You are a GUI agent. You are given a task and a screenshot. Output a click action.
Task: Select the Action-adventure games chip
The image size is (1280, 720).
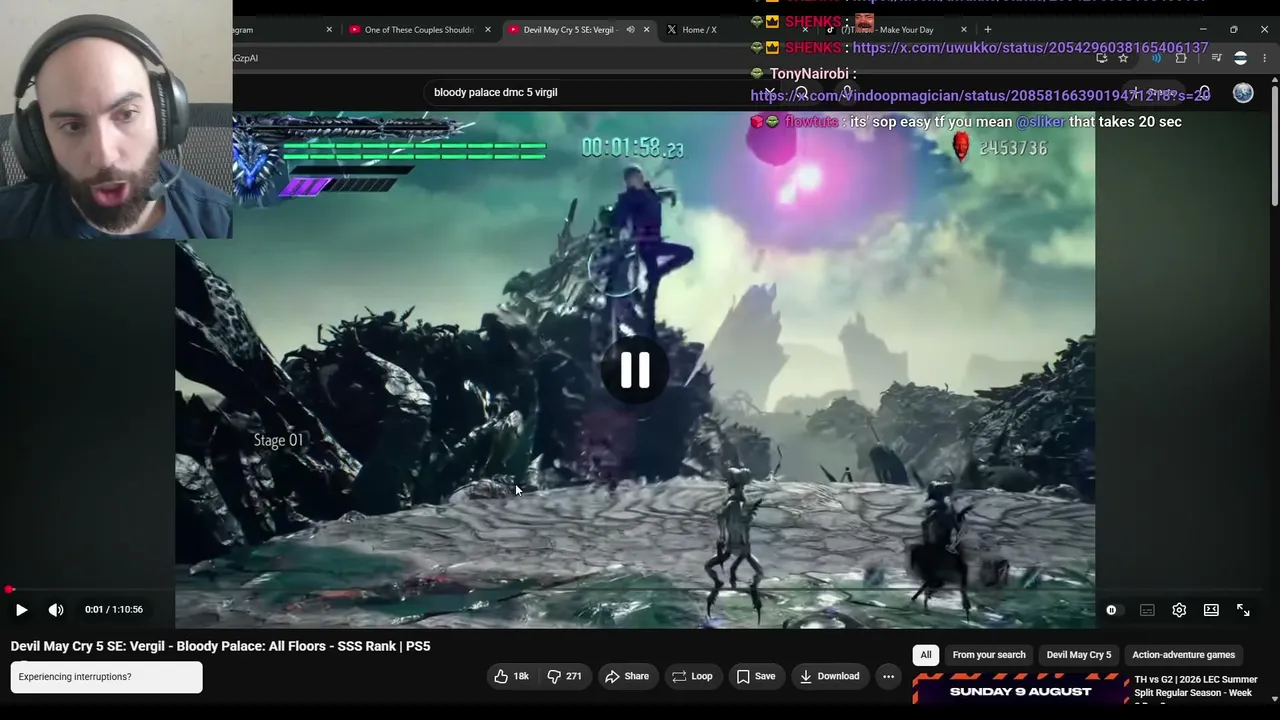[x=1184, y=655]
